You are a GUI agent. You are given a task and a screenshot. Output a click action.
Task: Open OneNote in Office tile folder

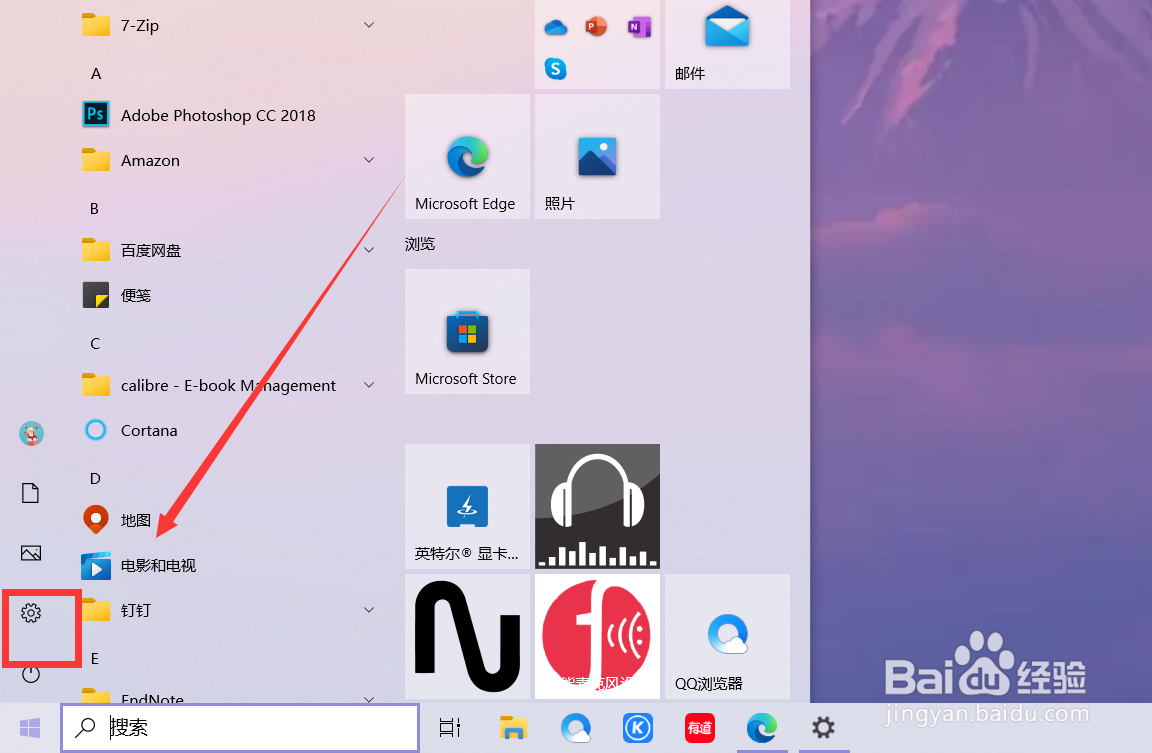click(639, 27)
